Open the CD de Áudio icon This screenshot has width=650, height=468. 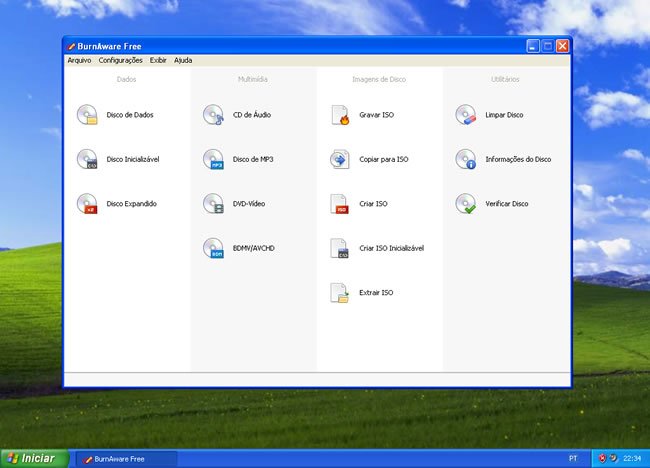pyautogui.click(x=213, y=115)
